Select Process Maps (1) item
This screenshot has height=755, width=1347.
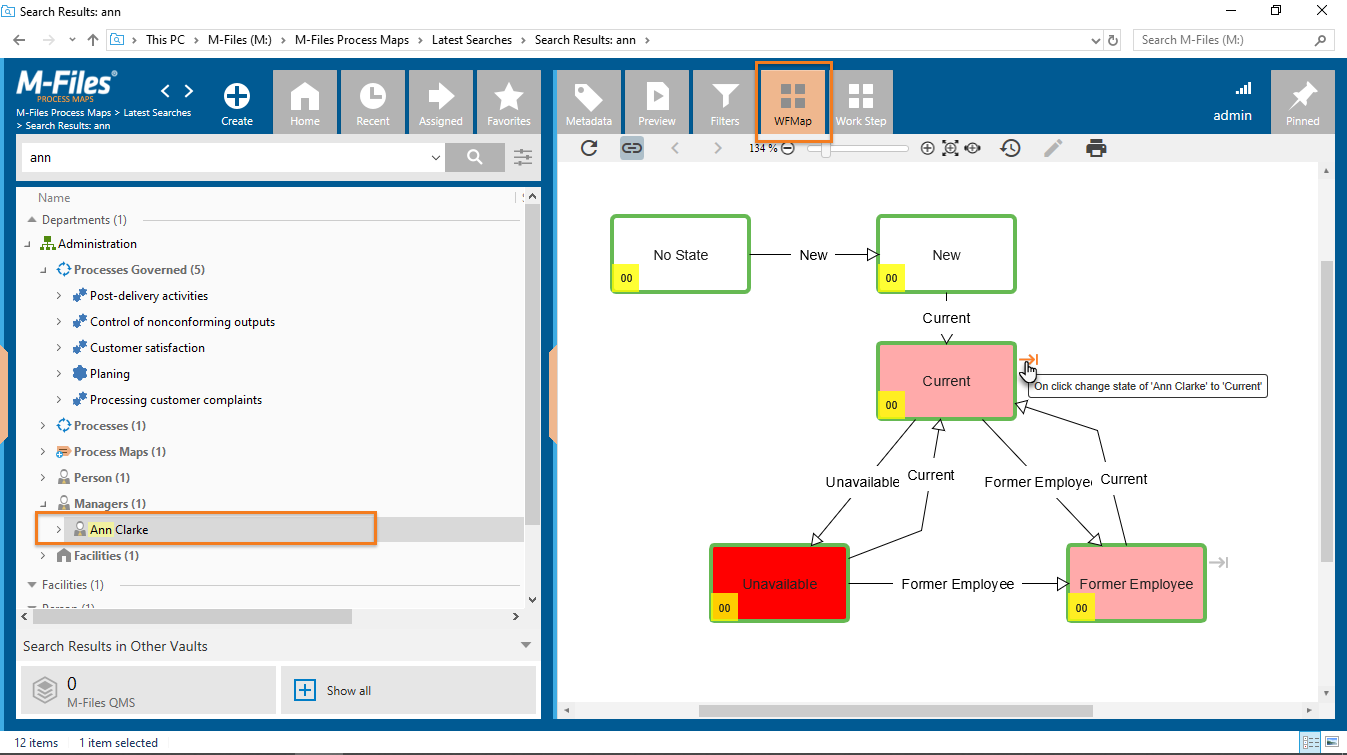click(120, 452)
